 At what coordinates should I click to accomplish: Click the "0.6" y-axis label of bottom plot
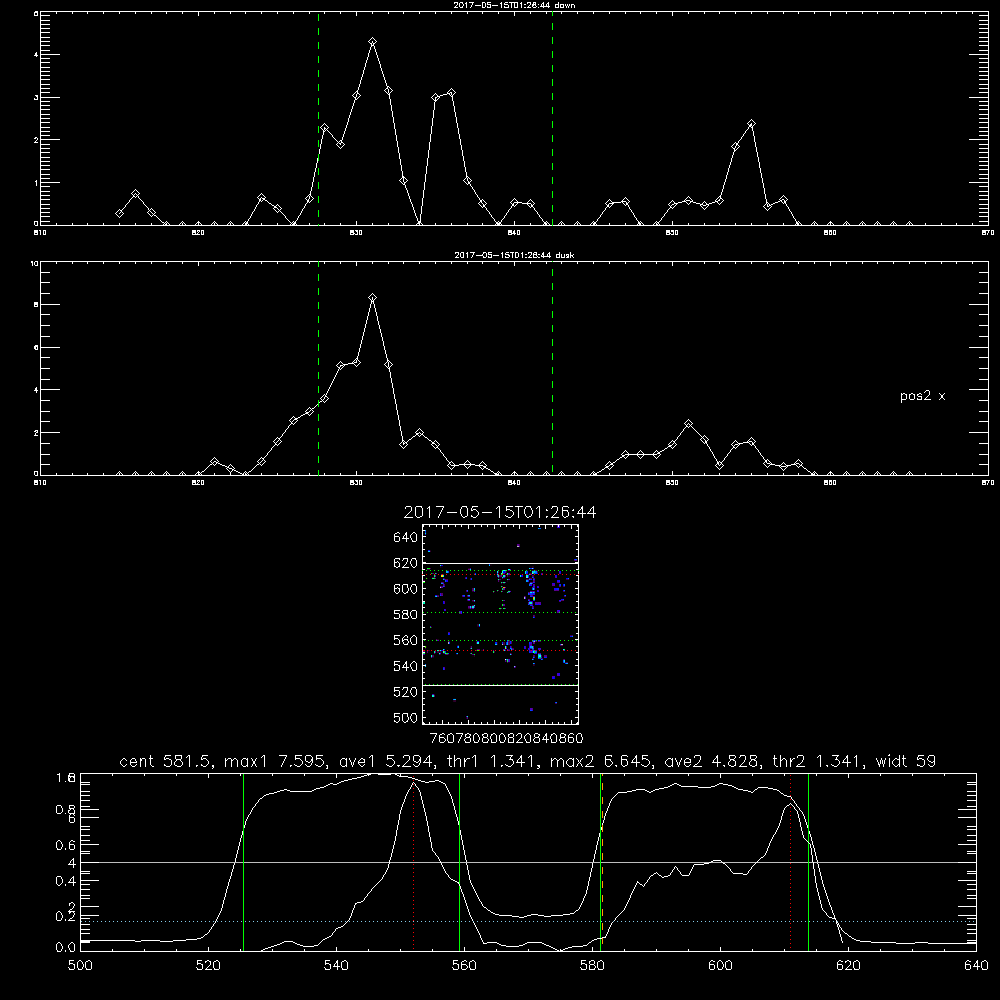(x=66, y=845)
